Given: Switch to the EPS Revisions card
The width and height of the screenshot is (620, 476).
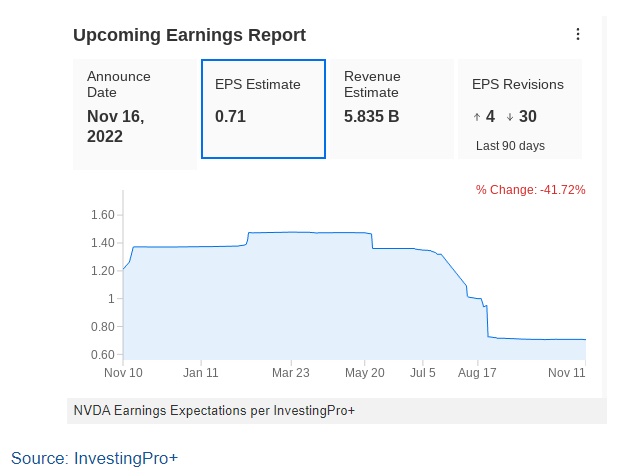Looking at the screenshot, I should pyautogui.click(x=518, y=108).
